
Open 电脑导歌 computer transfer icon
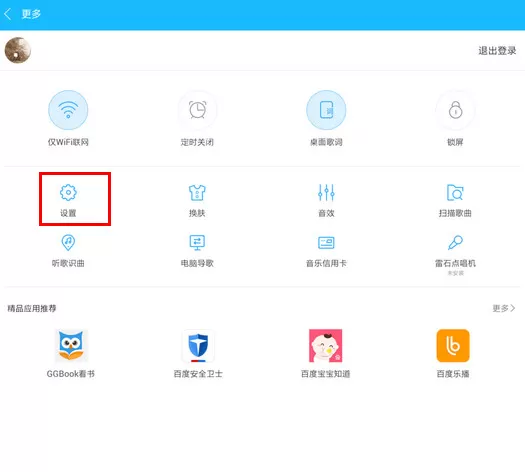[197, 242]
